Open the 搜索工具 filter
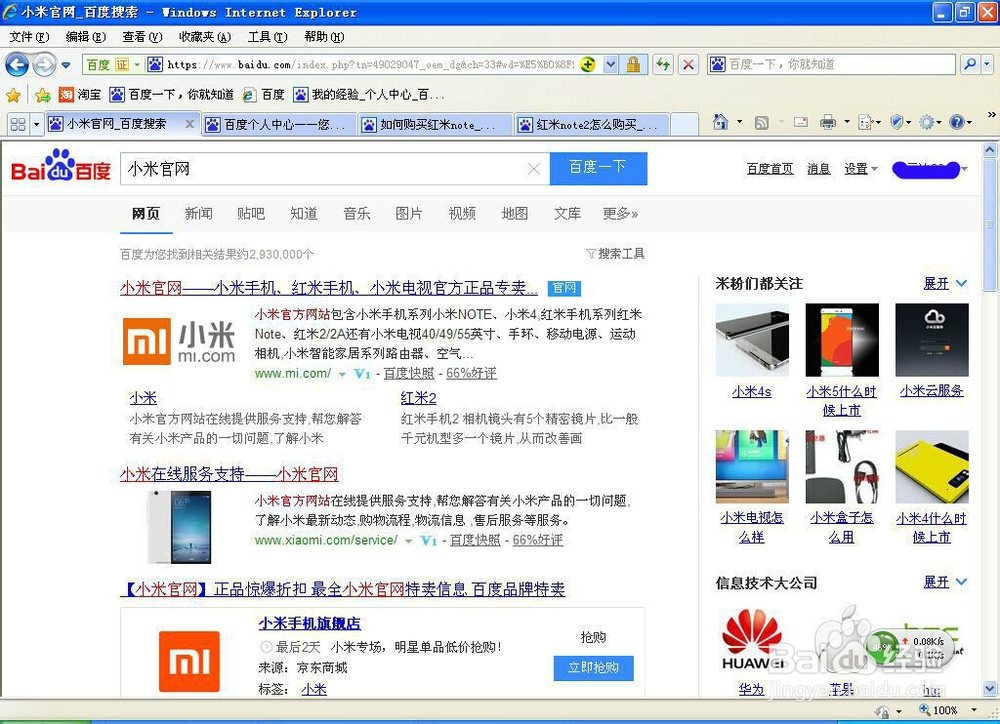Image resolution: width=1000 pixels, height=724 pixels. (x=615, y=254)
